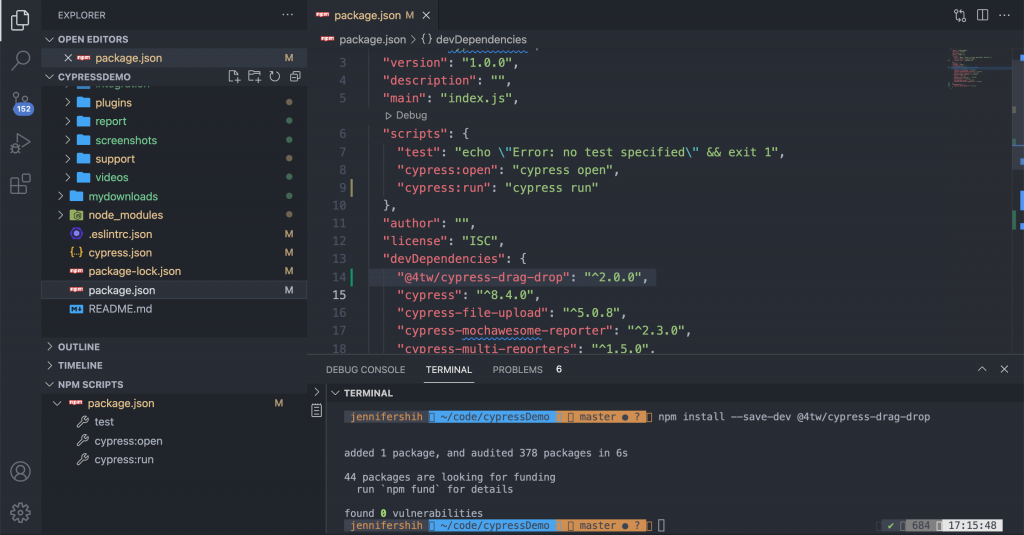
Task: Maximize the terminal panel size
Action: point(982,369)
